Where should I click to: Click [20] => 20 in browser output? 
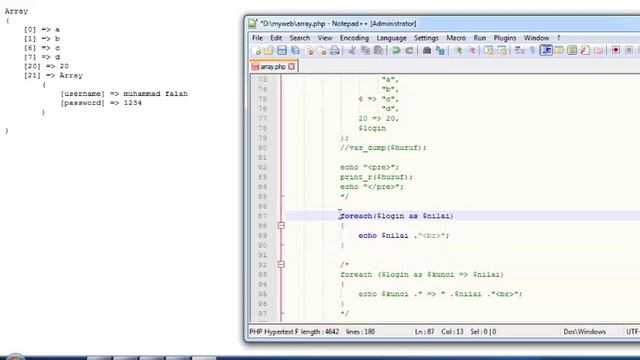46,66
